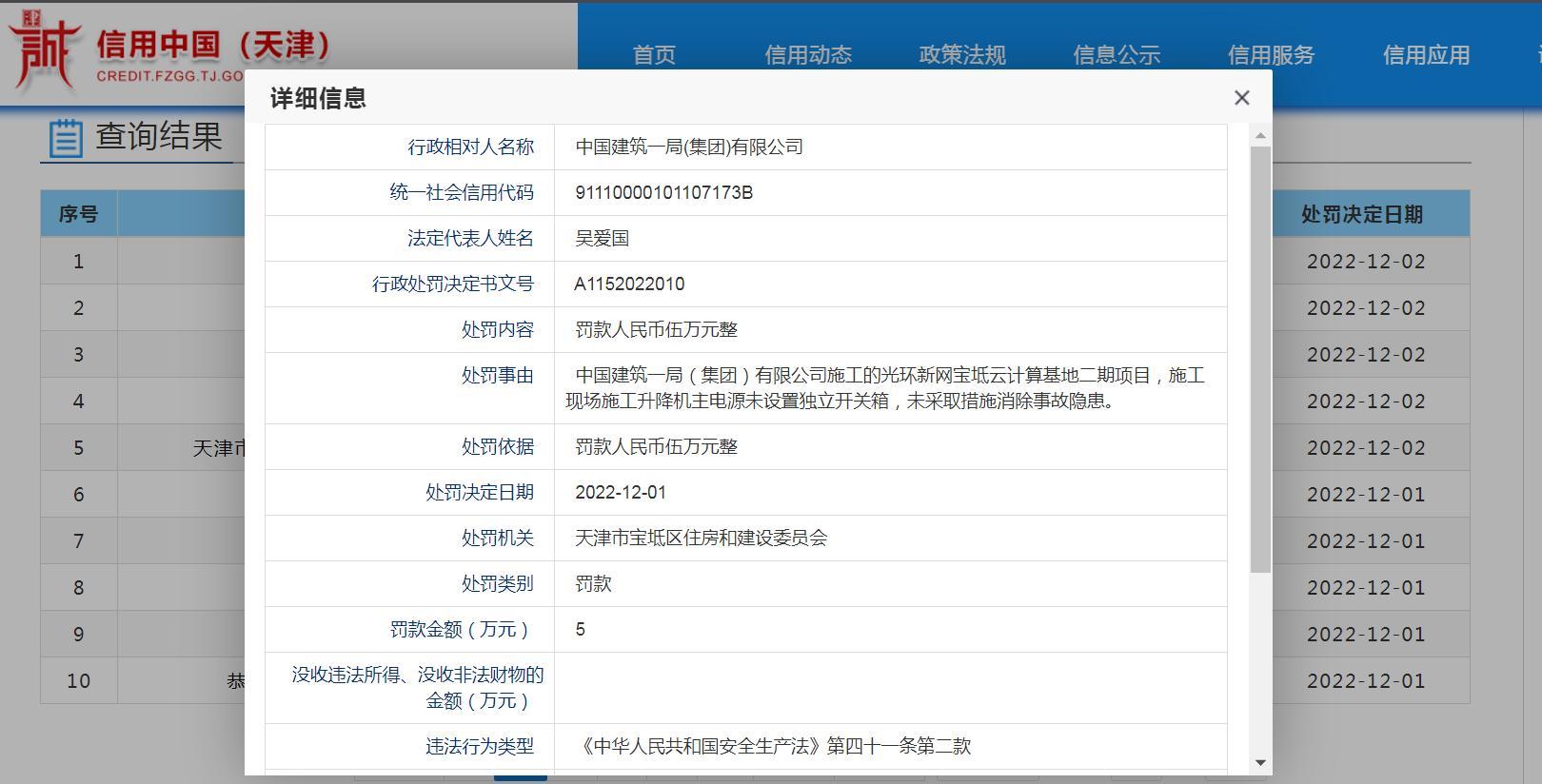Click the 处罚机关 label

click(498, 539)
